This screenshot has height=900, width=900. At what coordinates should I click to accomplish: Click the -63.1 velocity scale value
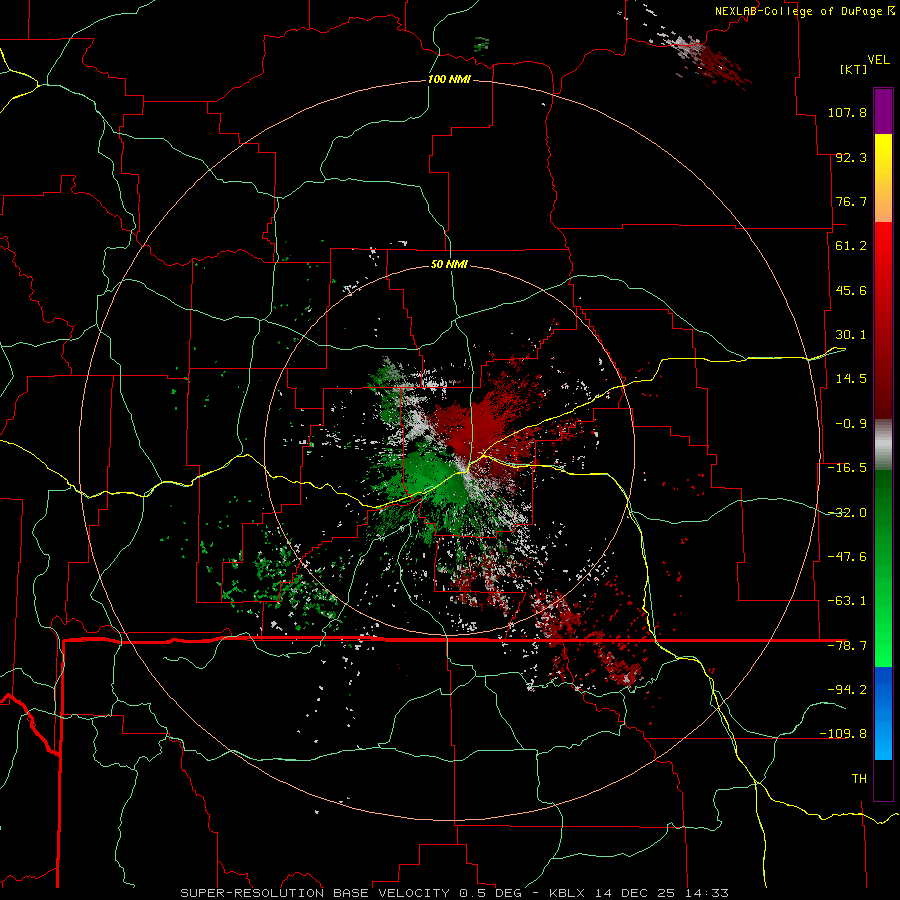click(847, 601)
